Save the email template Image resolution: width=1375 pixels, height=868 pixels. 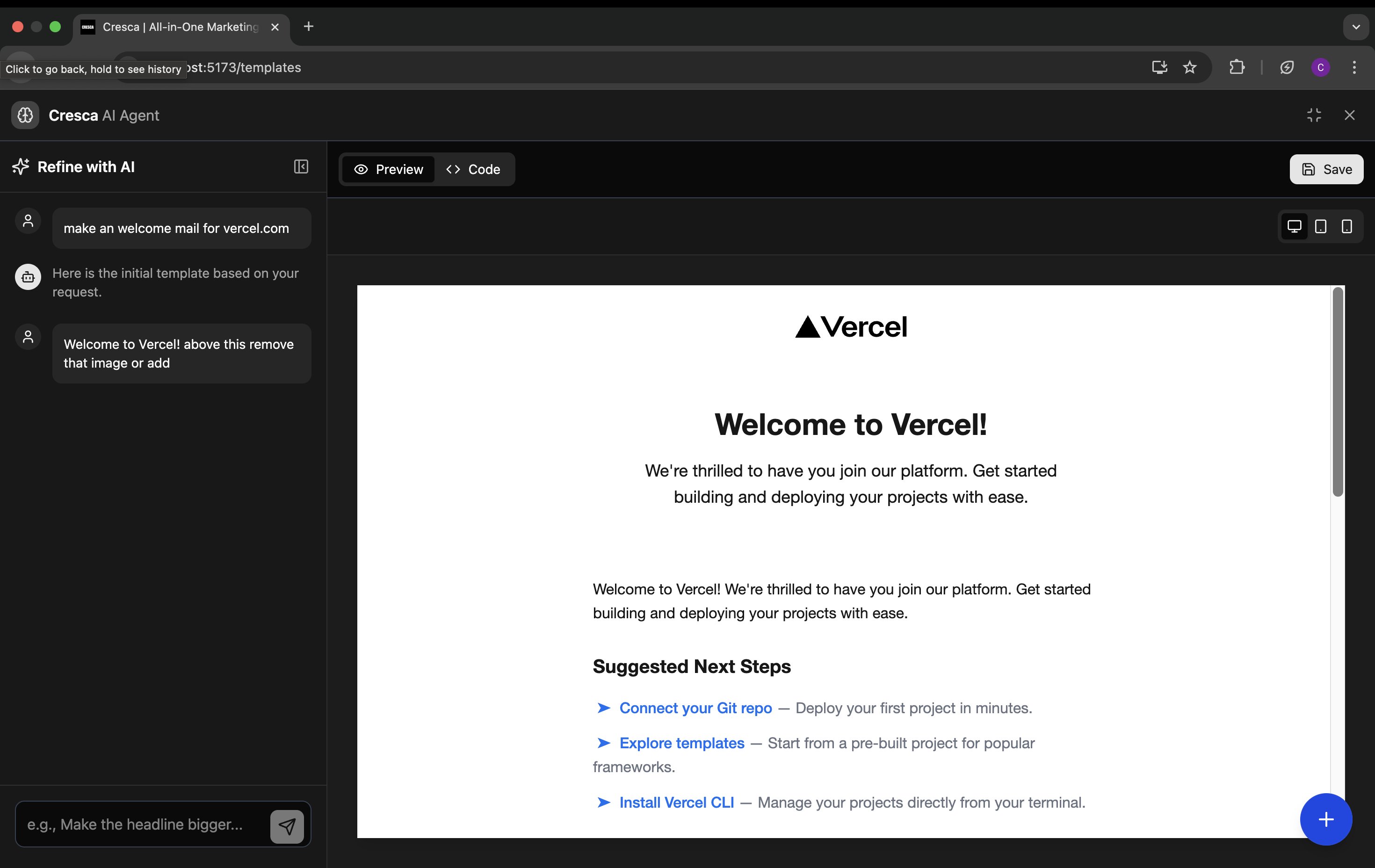[x=1326, y=170]
